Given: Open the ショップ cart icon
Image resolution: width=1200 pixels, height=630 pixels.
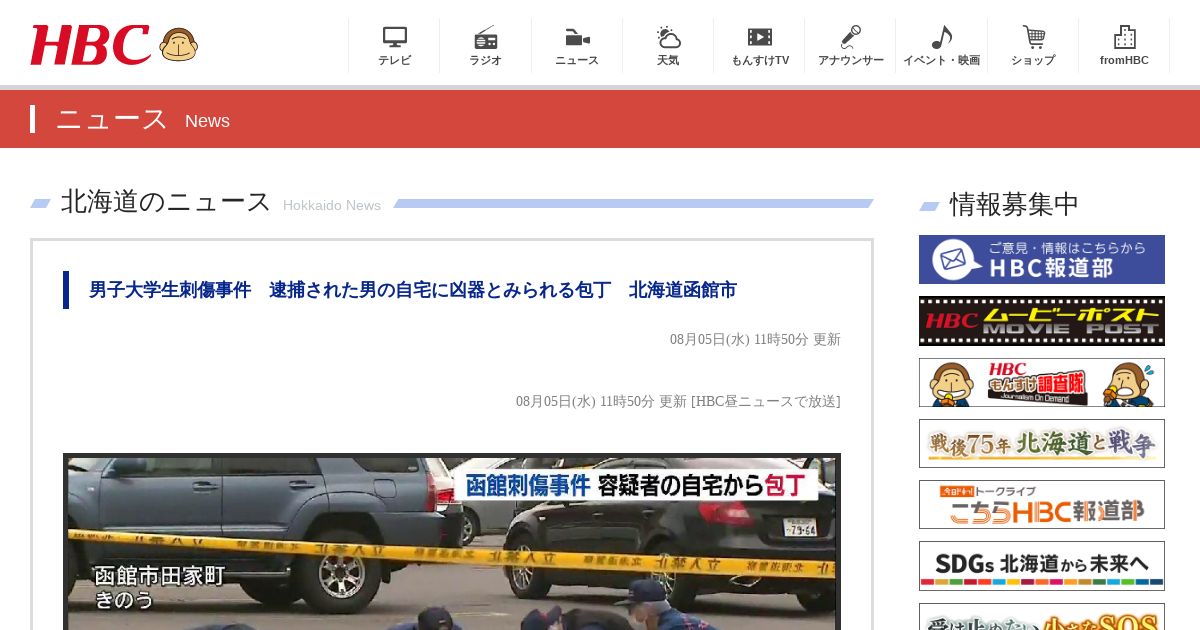Looking at the screenshot, I should pyautogui.click(x=1033, y=37).
